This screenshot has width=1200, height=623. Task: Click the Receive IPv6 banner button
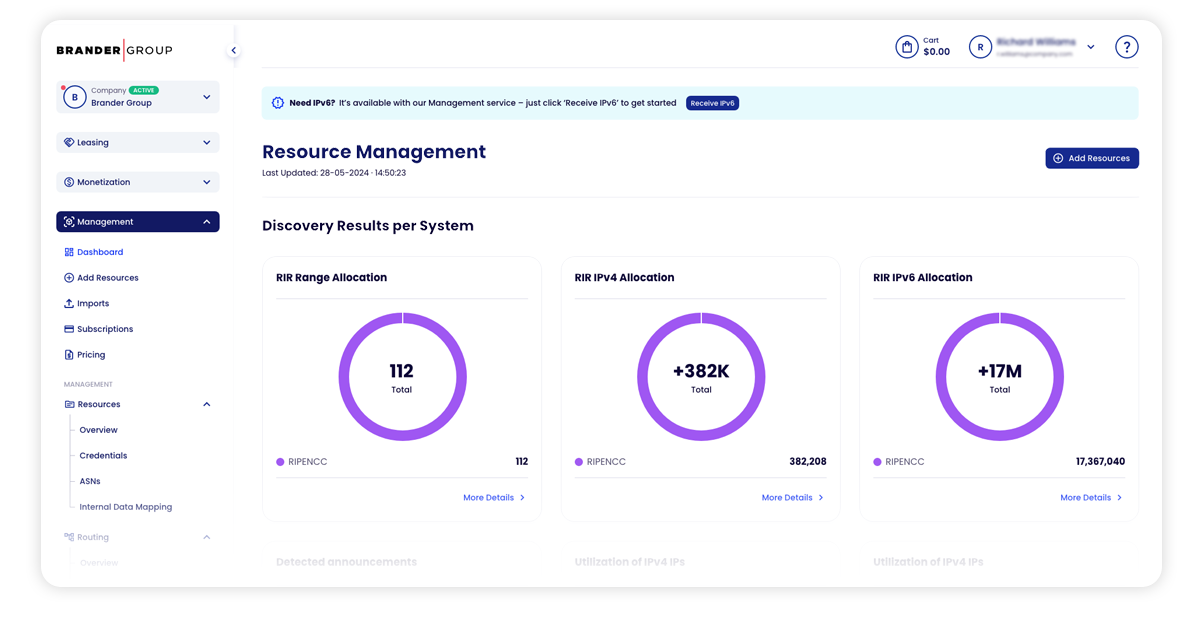712,103
